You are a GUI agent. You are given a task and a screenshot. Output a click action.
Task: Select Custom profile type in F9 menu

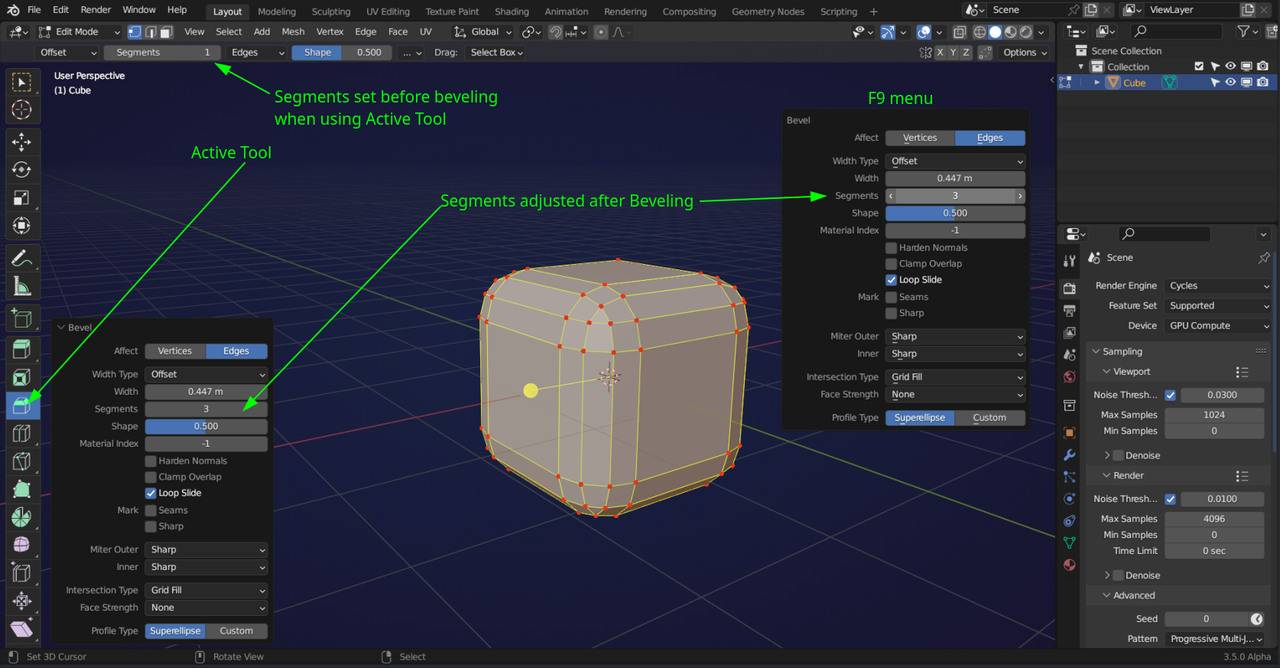(989, 418)
